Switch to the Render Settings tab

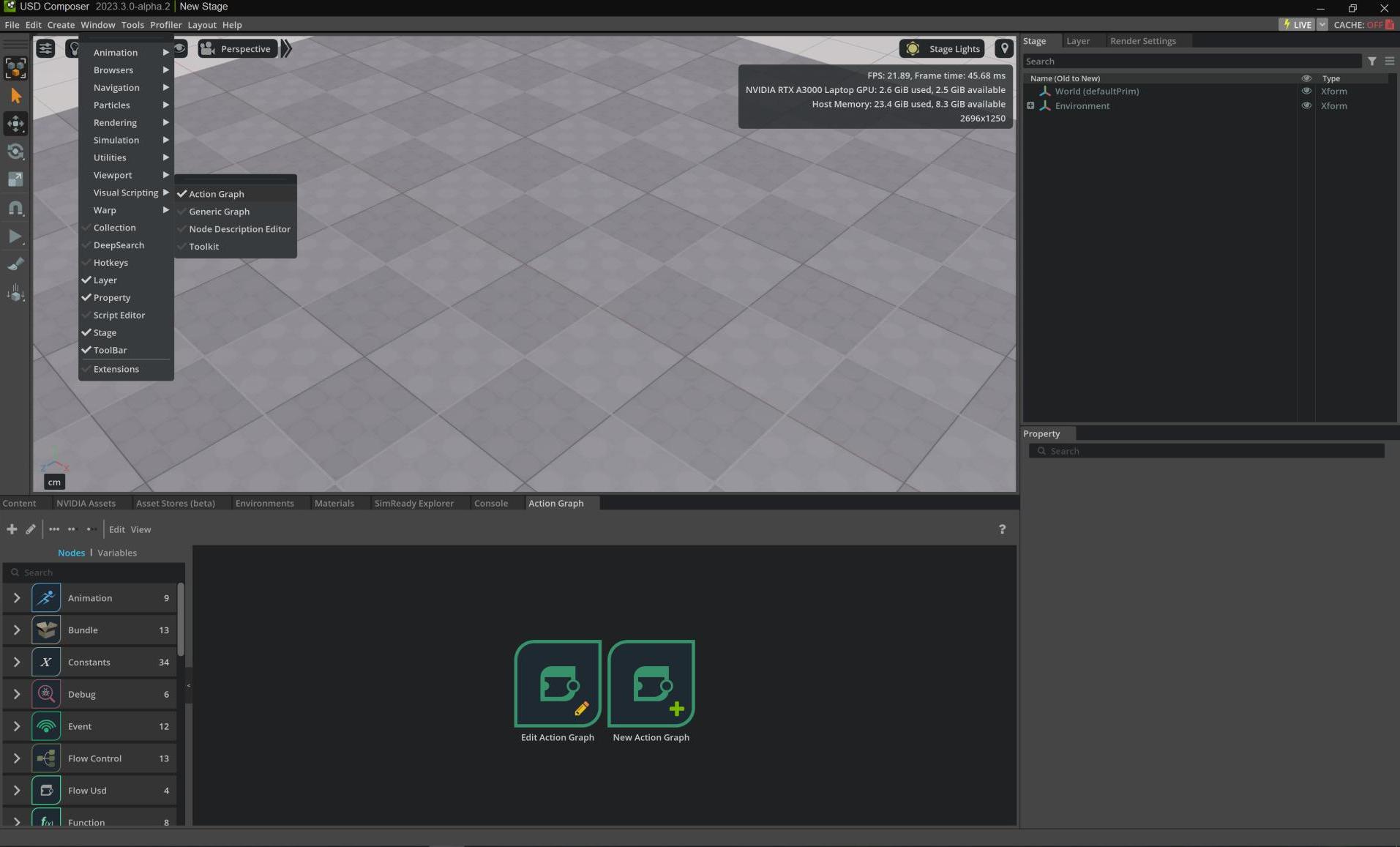point(1142,41)
